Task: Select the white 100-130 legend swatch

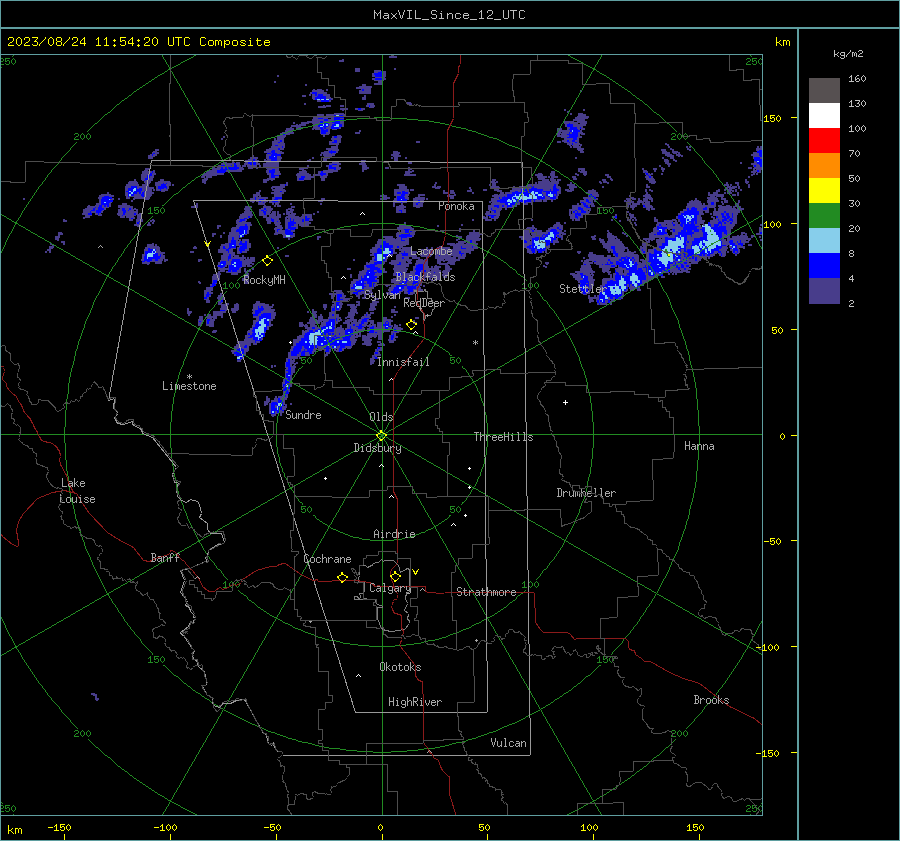Action: [x=824, y=116]
